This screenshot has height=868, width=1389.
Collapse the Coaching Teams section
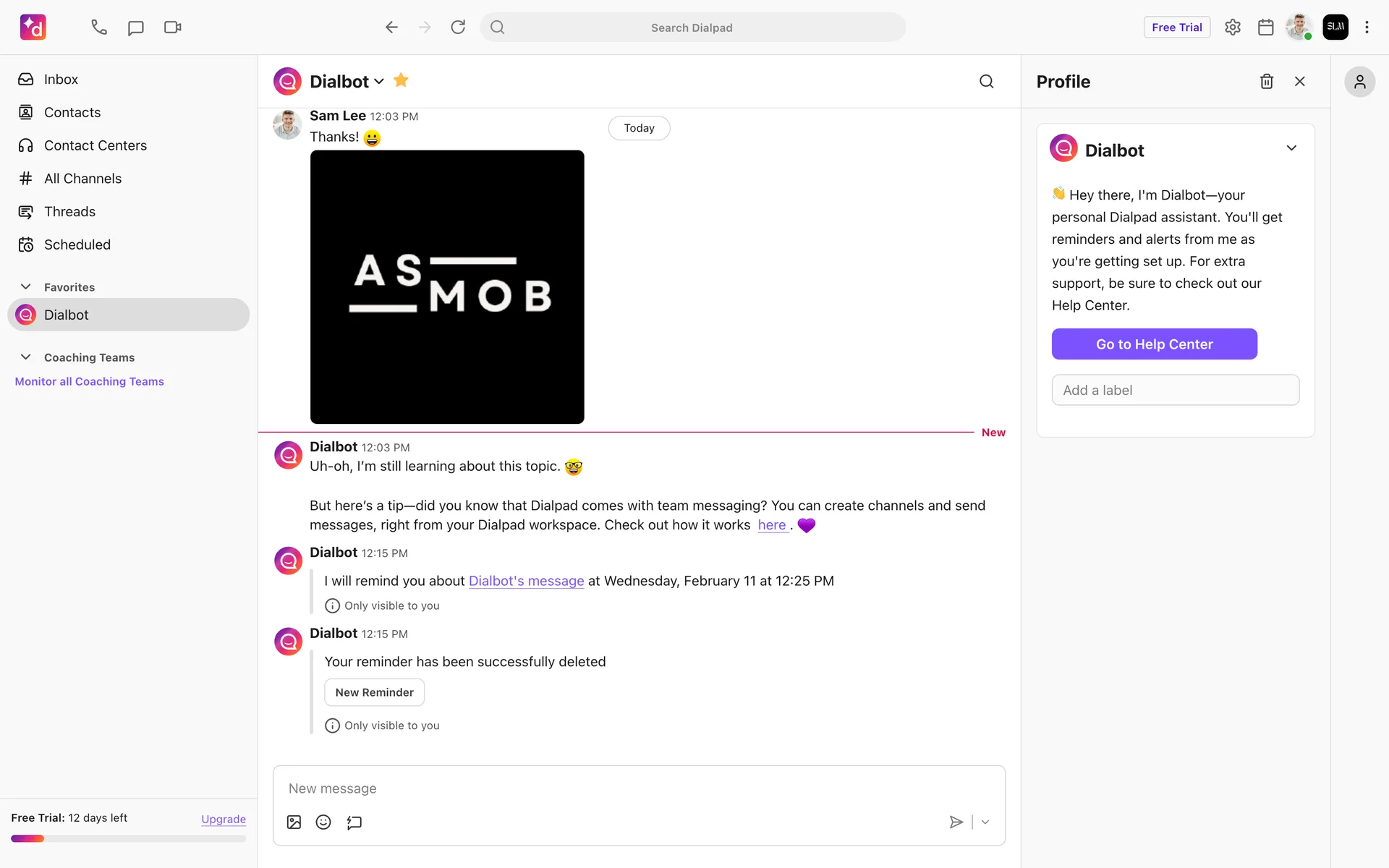pos(25,357)
